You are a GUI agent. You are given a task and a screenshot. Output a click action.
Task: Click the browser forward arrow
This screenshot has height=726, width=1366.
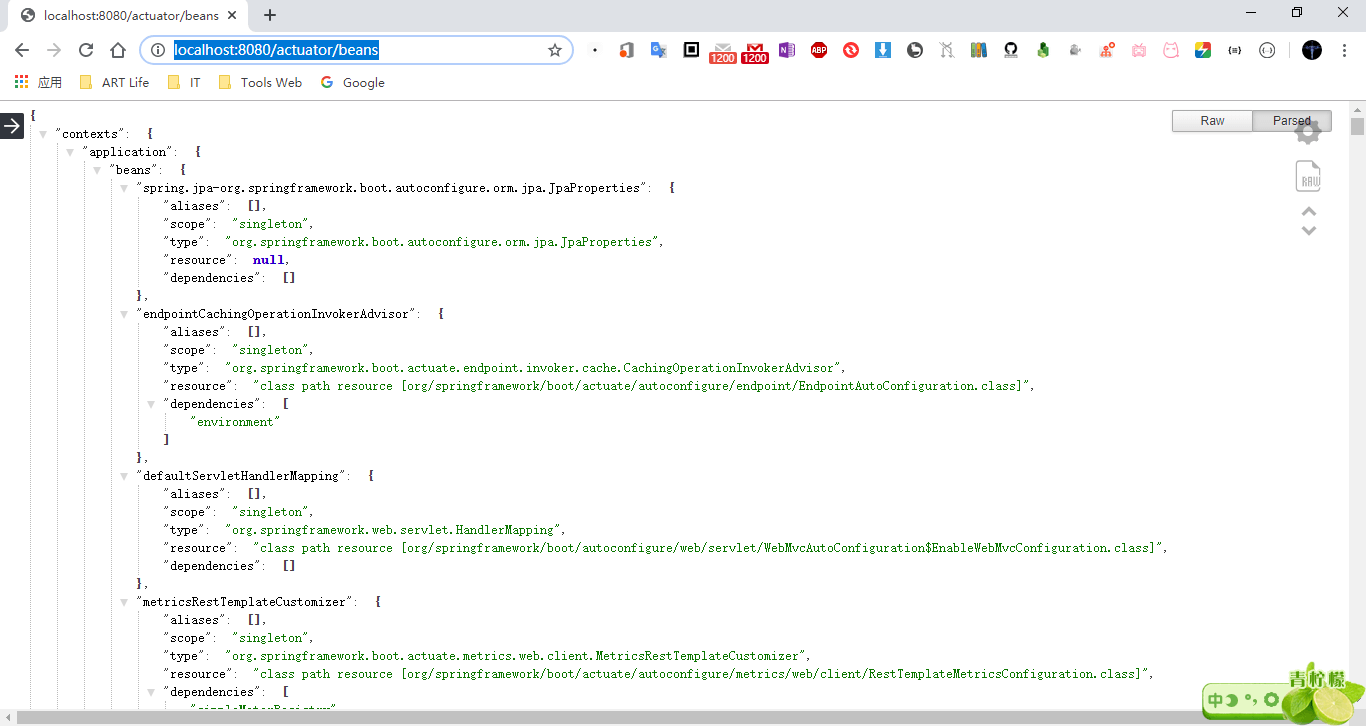pos(54,50)
